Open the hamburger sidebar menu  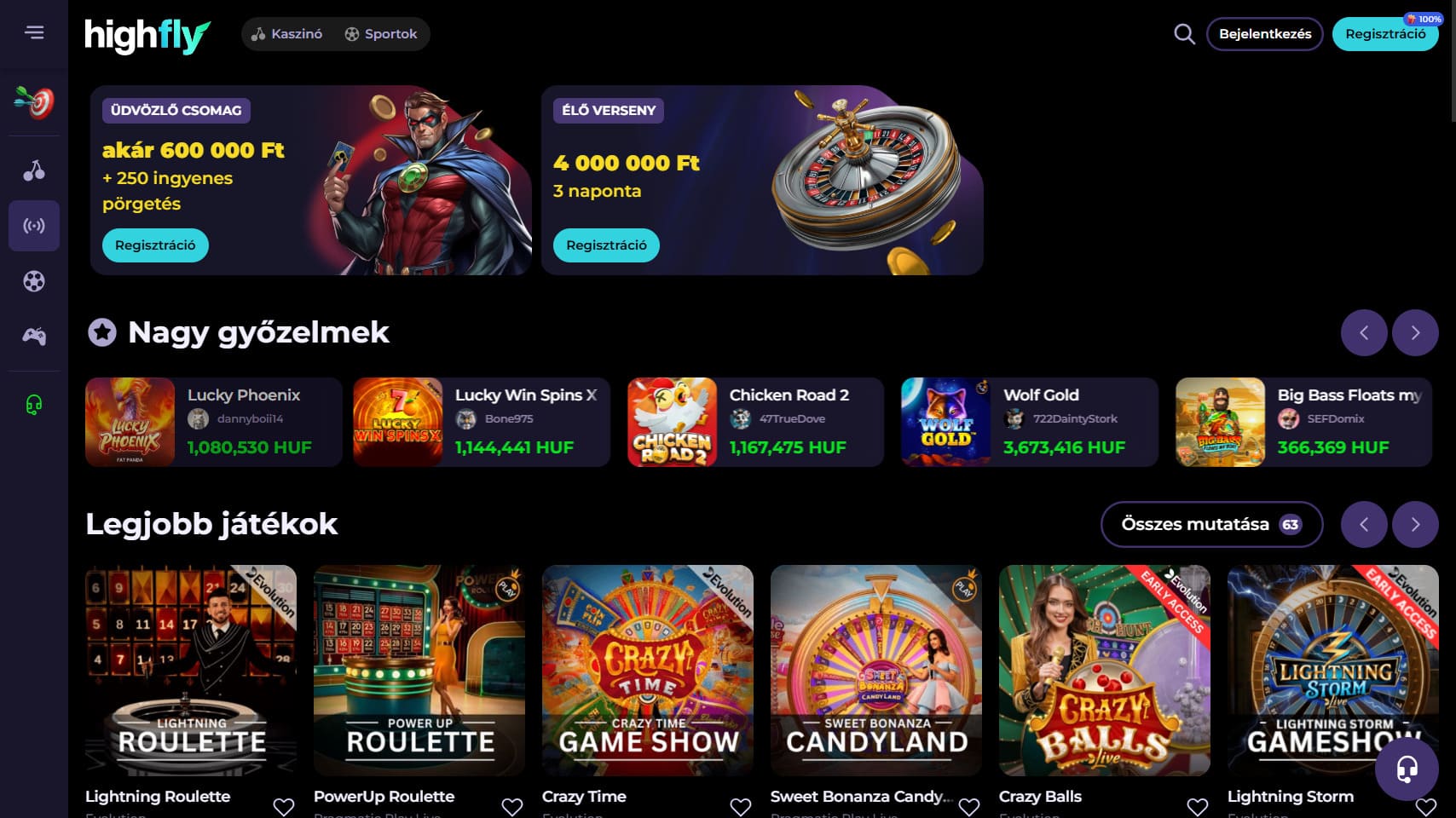coord(34,32)
